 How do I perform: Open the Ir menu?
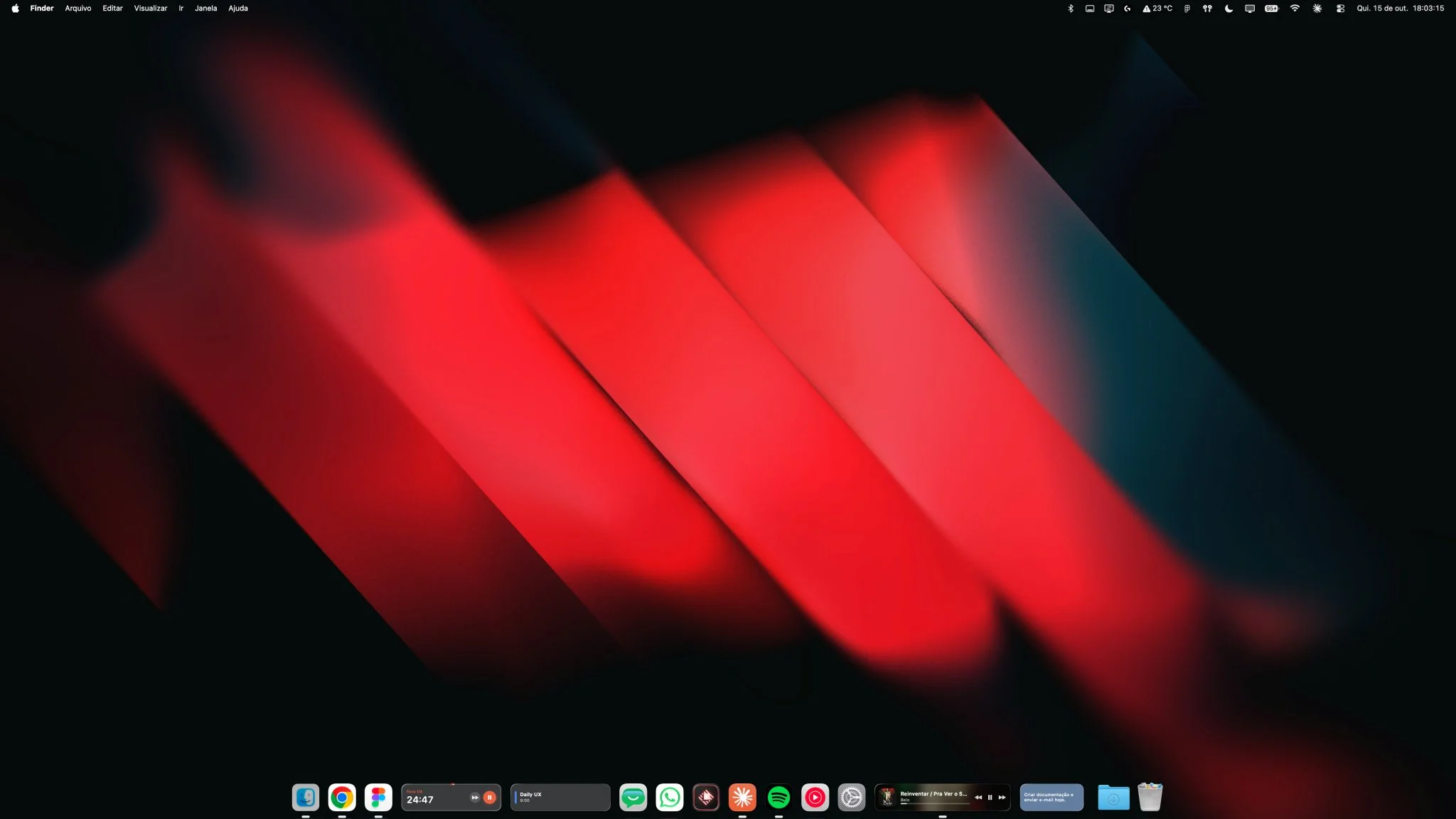pyautogui.click(x=181, y=9)
